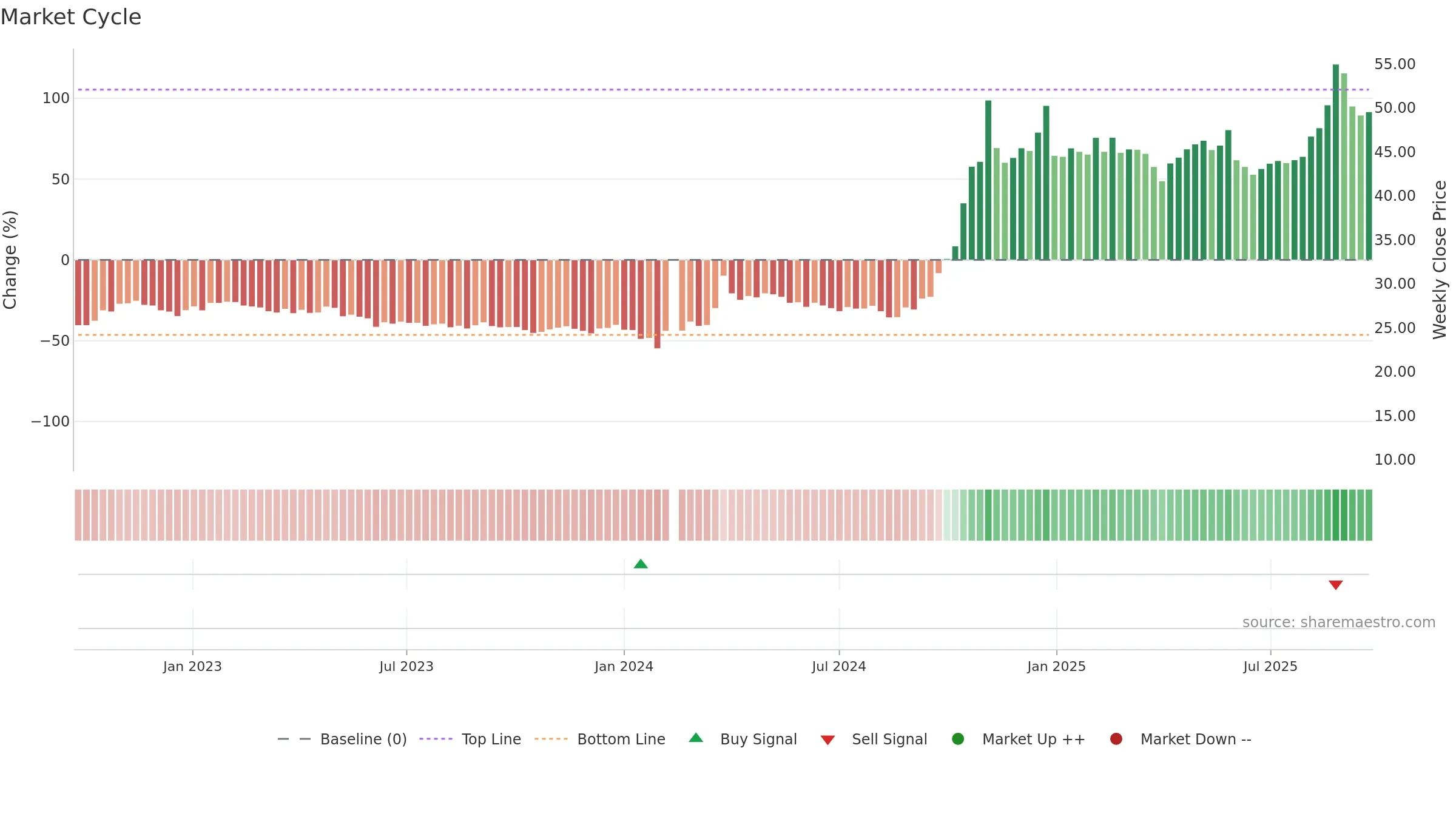
Task: Click the green circle icon in legend
Action: (x=958, y=739)
